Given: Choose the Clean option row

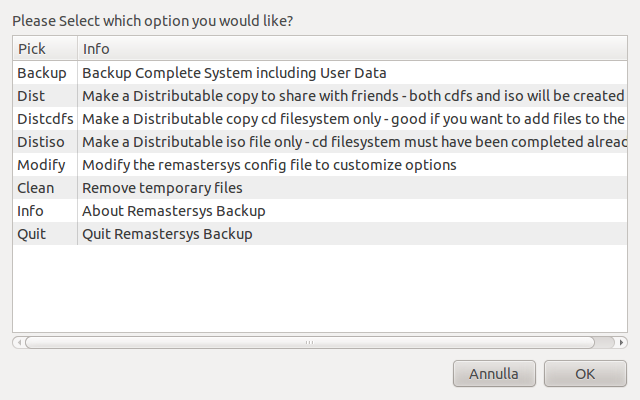Looking at the screenshot, I should pyautogui.click(x=36, y=188).
